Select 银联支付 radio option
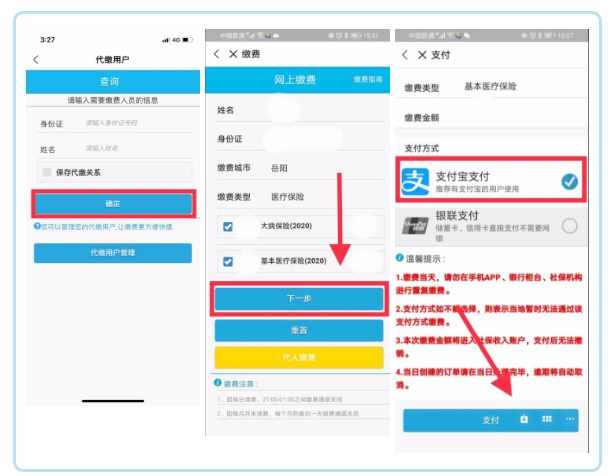Screen dimensions: 608x476 point(569,226)
